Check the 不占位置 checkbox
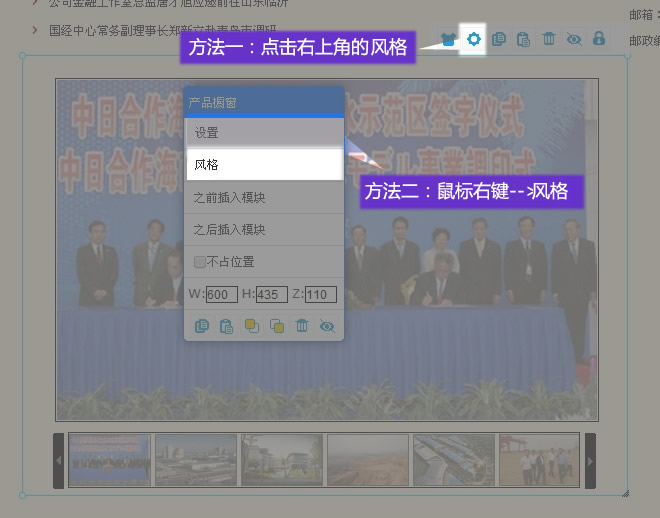Screen dimensions: 660x518 200,262
